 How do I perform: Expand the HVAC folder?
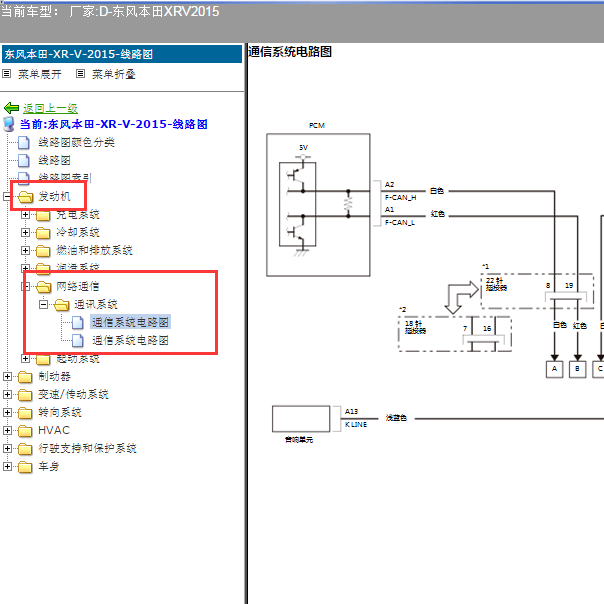coord(7,430)
